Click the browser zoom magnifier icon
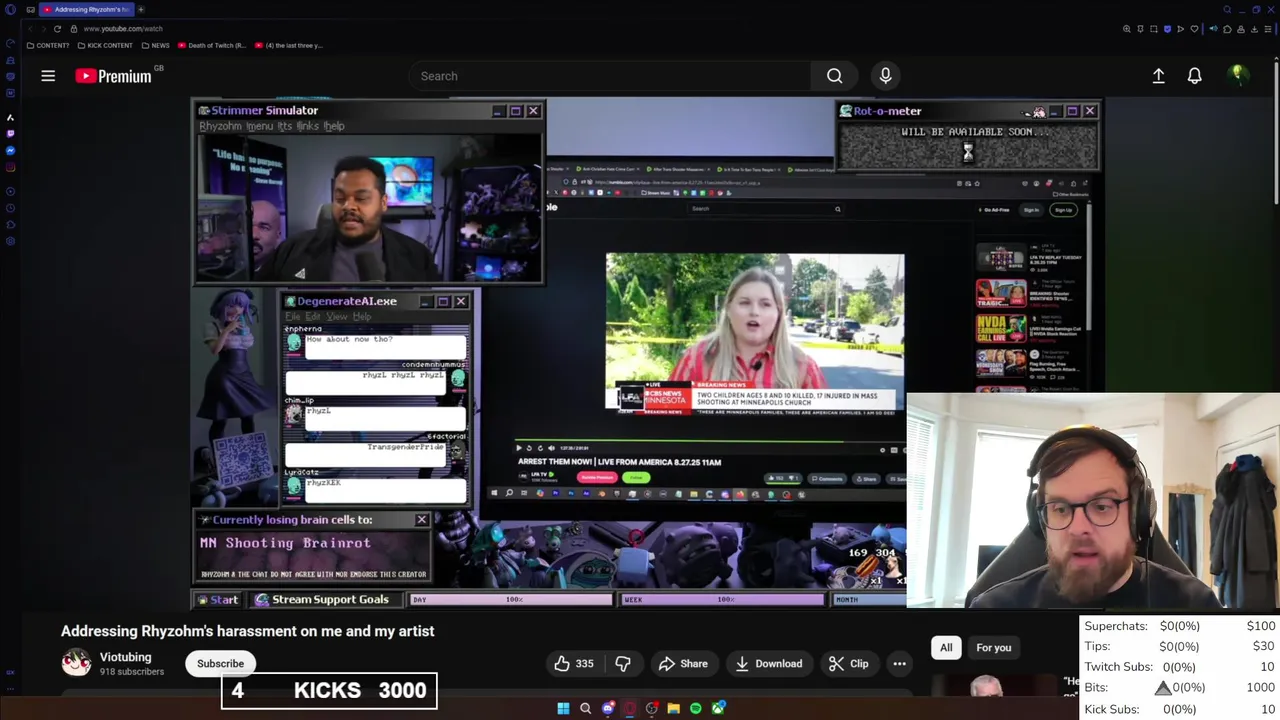The image size is (1280, 720). (1127, 29)
